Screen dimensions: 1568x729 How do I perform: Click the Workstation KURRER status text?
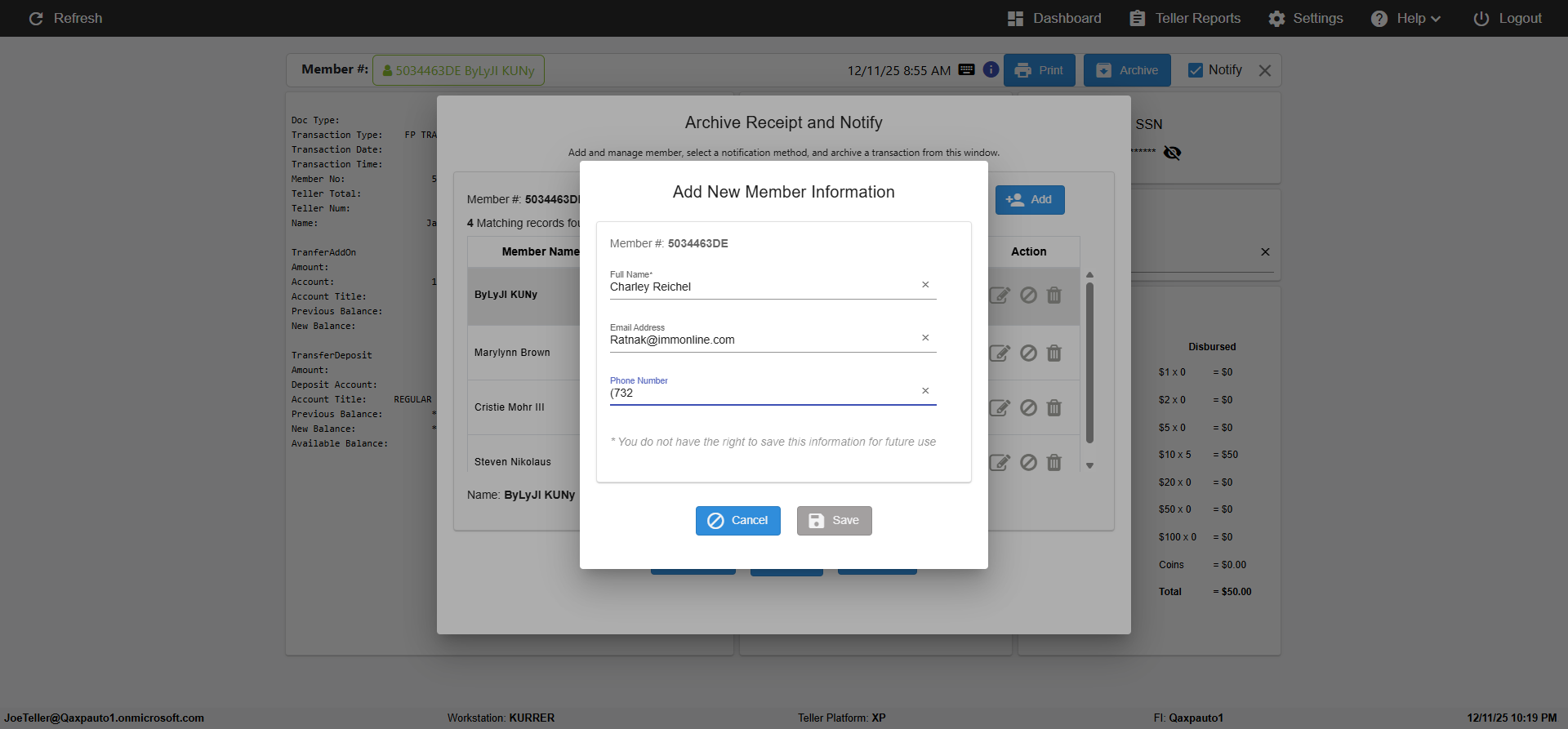(501, 718)
